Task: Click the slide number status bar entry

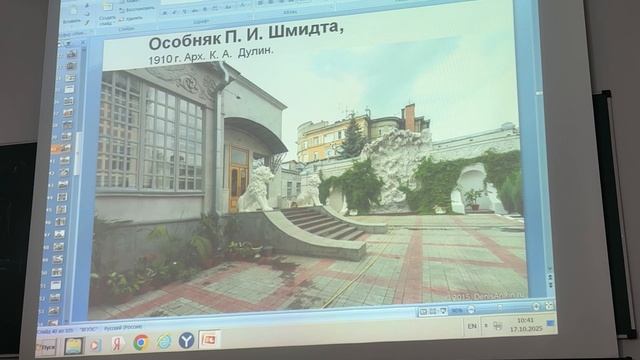Action: [56, 331]
